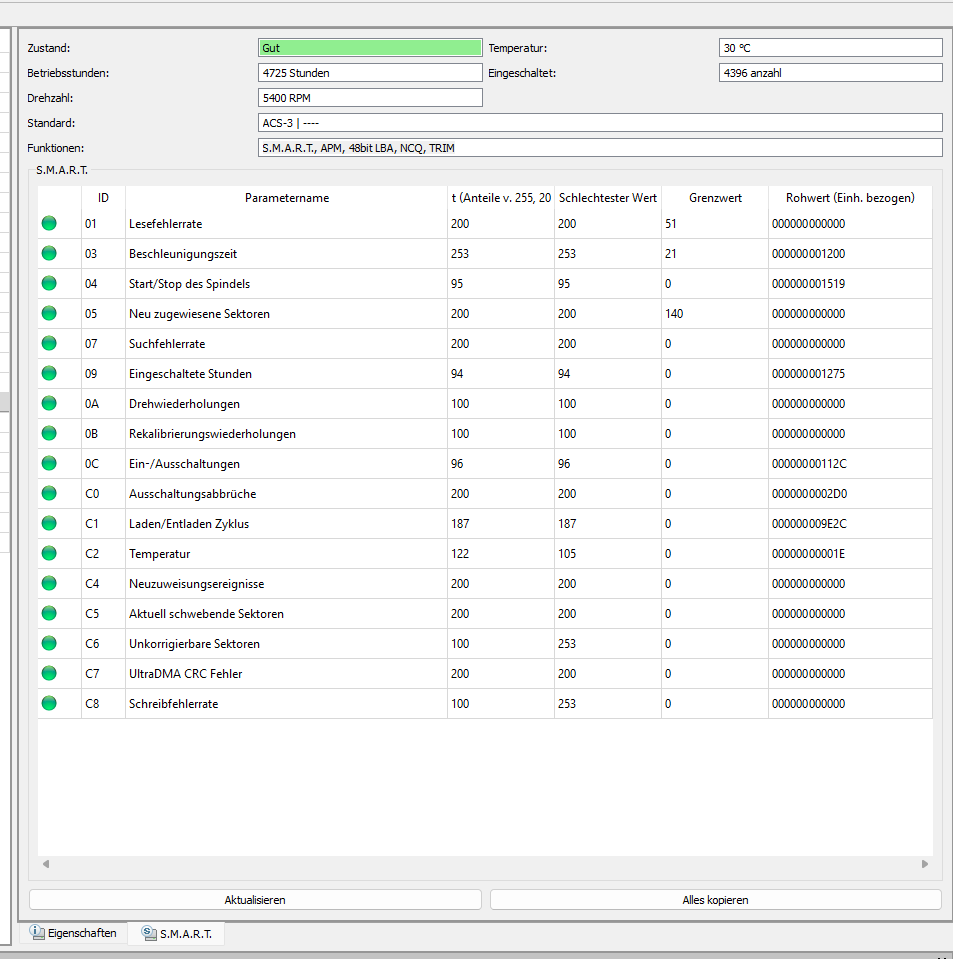Image resolution: width=953 pixels, height=959 pixels.
Task: Click the Schlechtester Wert column header
Action: (607, 198)
